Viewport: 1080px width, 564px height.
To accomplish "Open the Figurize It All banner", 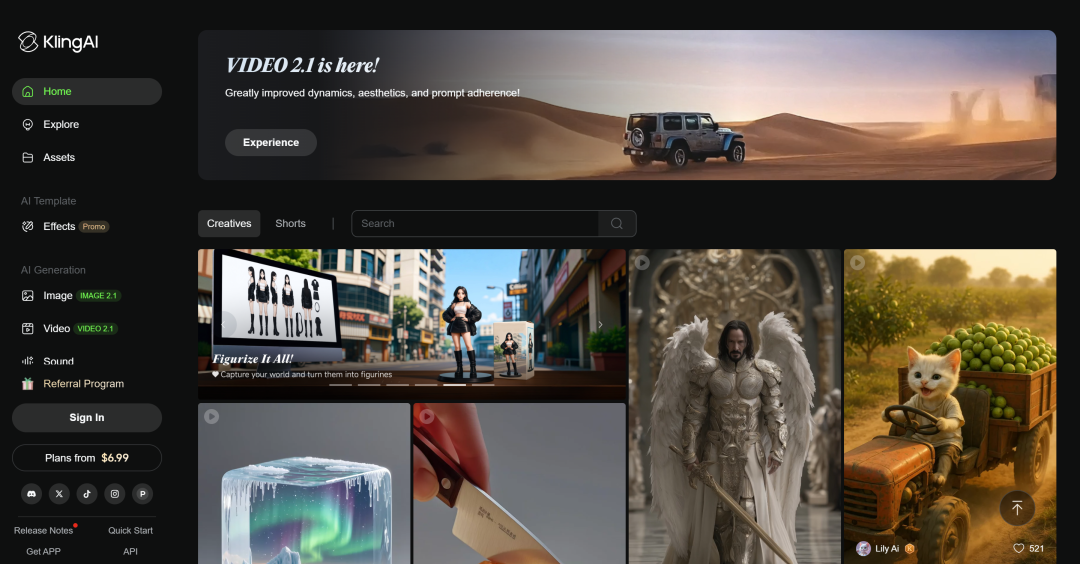I will tap(412, 324).
